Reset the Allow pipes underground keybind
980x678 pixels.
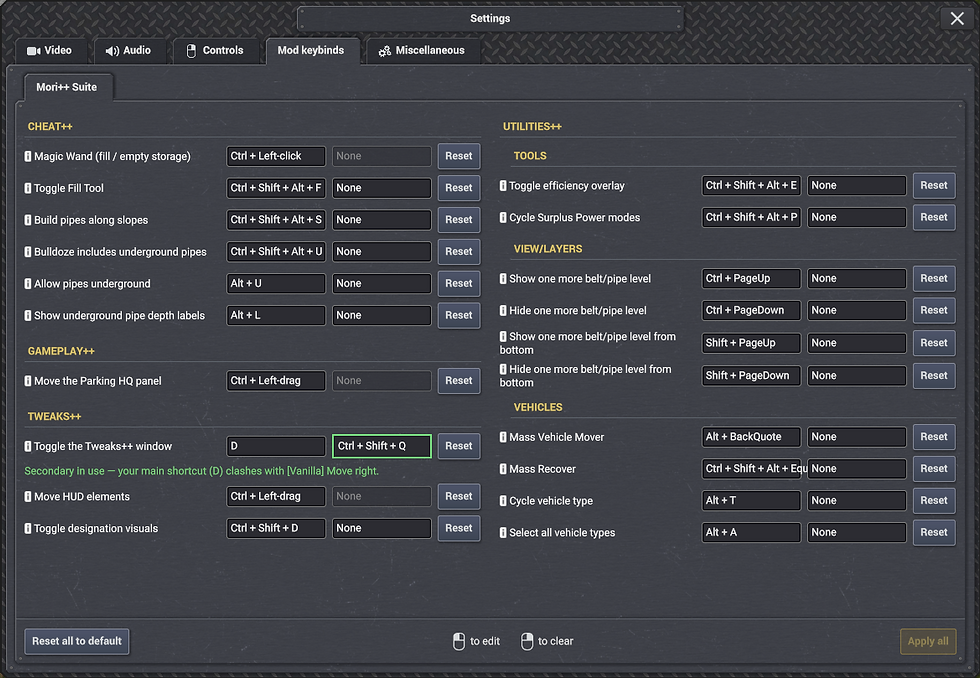pos(459,284)
